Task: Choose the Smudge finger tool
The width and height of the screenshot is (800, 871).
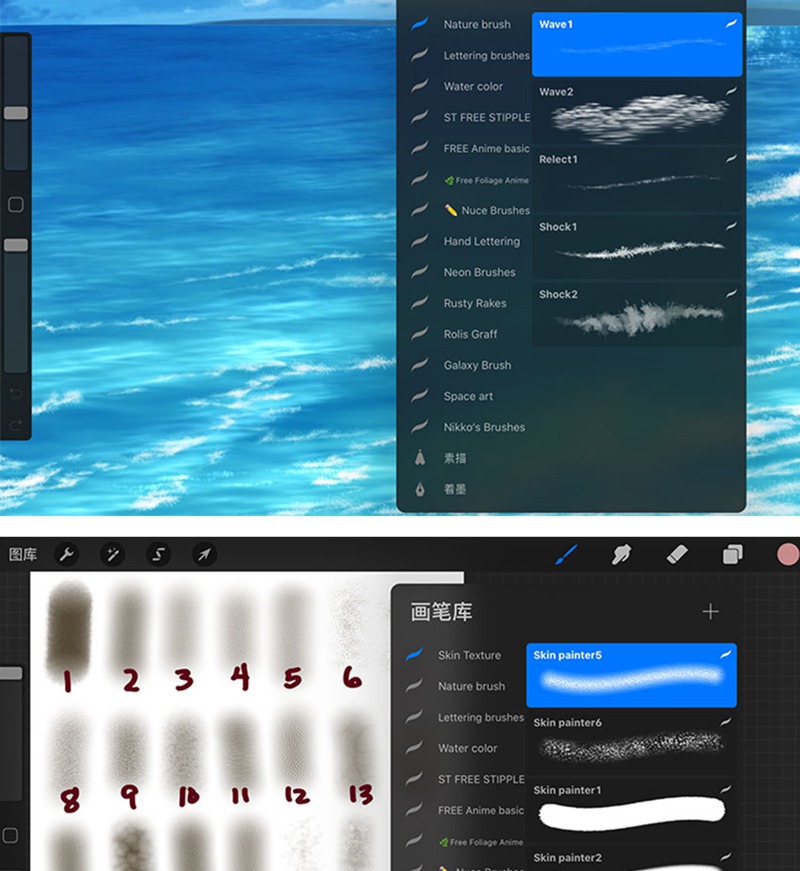Action: point(622,554)
